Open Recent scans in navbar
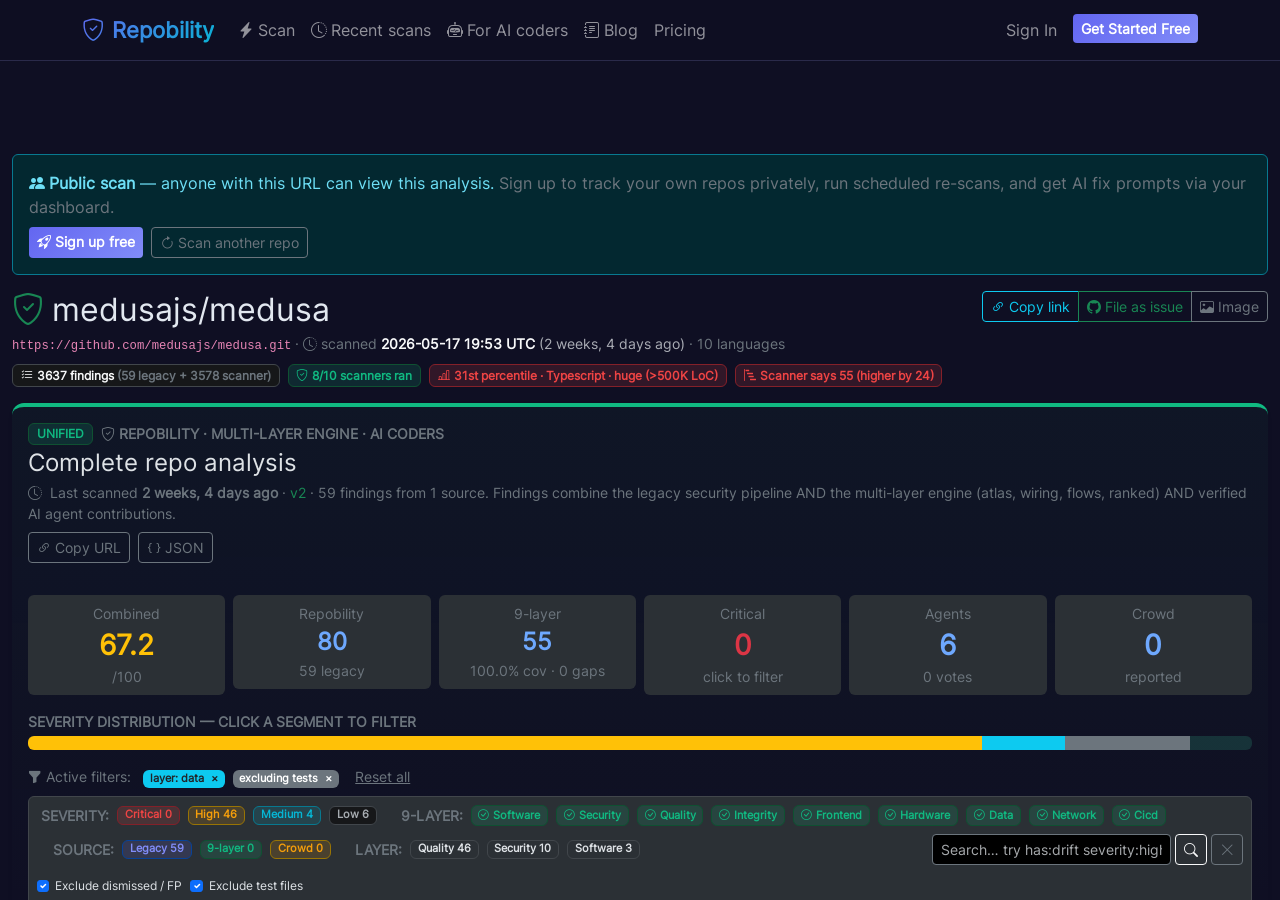This screenshot has width=1280, height=900. (x=371, y=30)
